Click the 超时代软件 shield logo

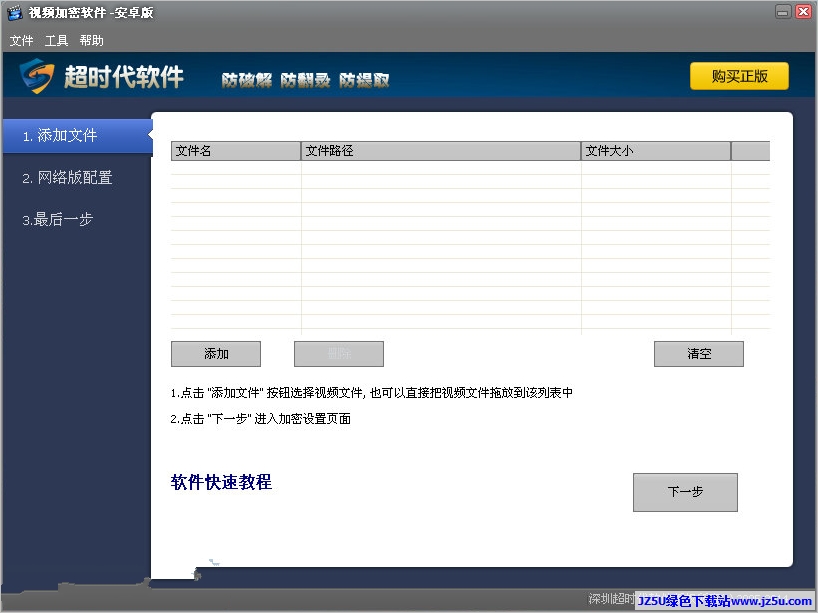click(x=37, y=76)
